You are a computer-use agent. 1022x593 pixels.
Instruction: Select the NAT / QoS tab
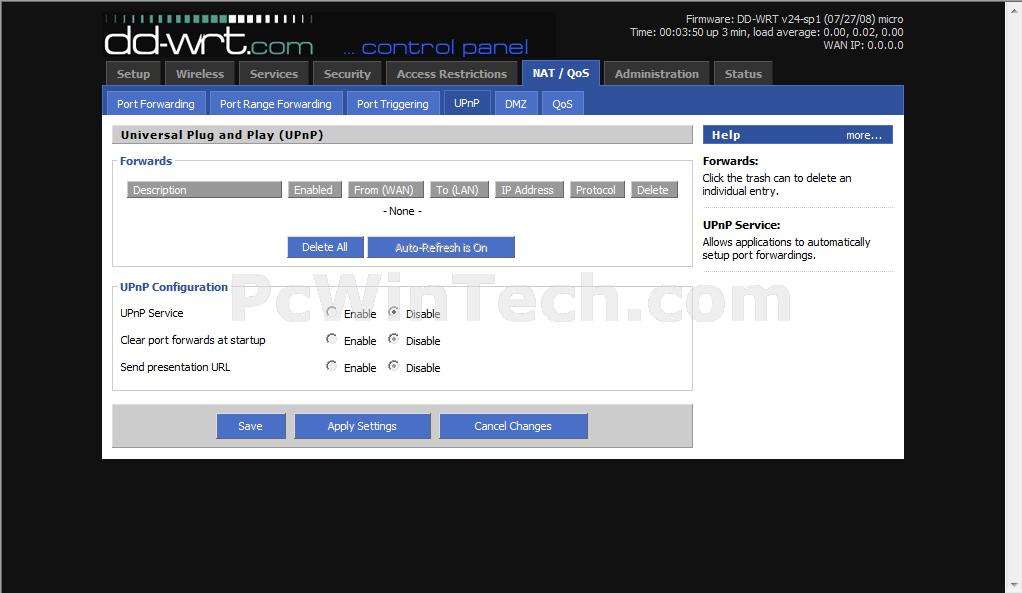click(x=561, y=73)
